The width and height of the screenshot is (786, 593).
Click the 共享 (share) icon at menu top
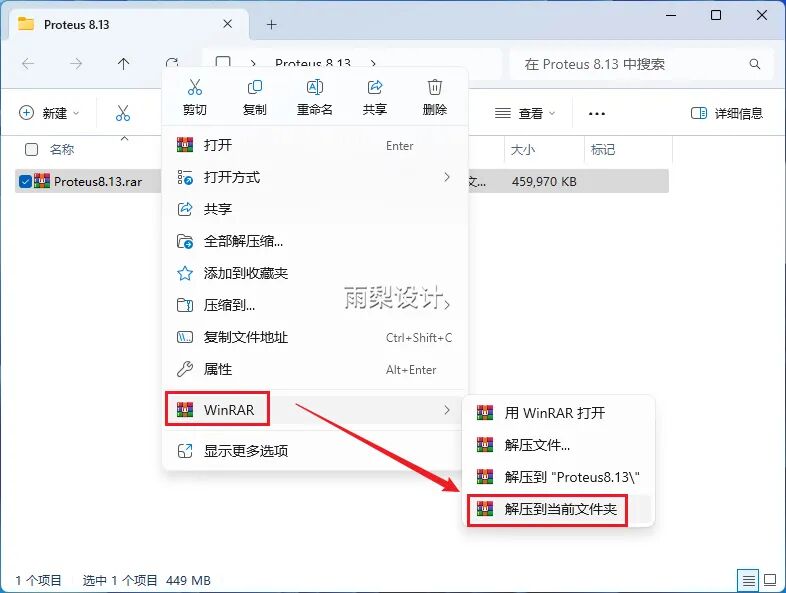click(375, 89)
